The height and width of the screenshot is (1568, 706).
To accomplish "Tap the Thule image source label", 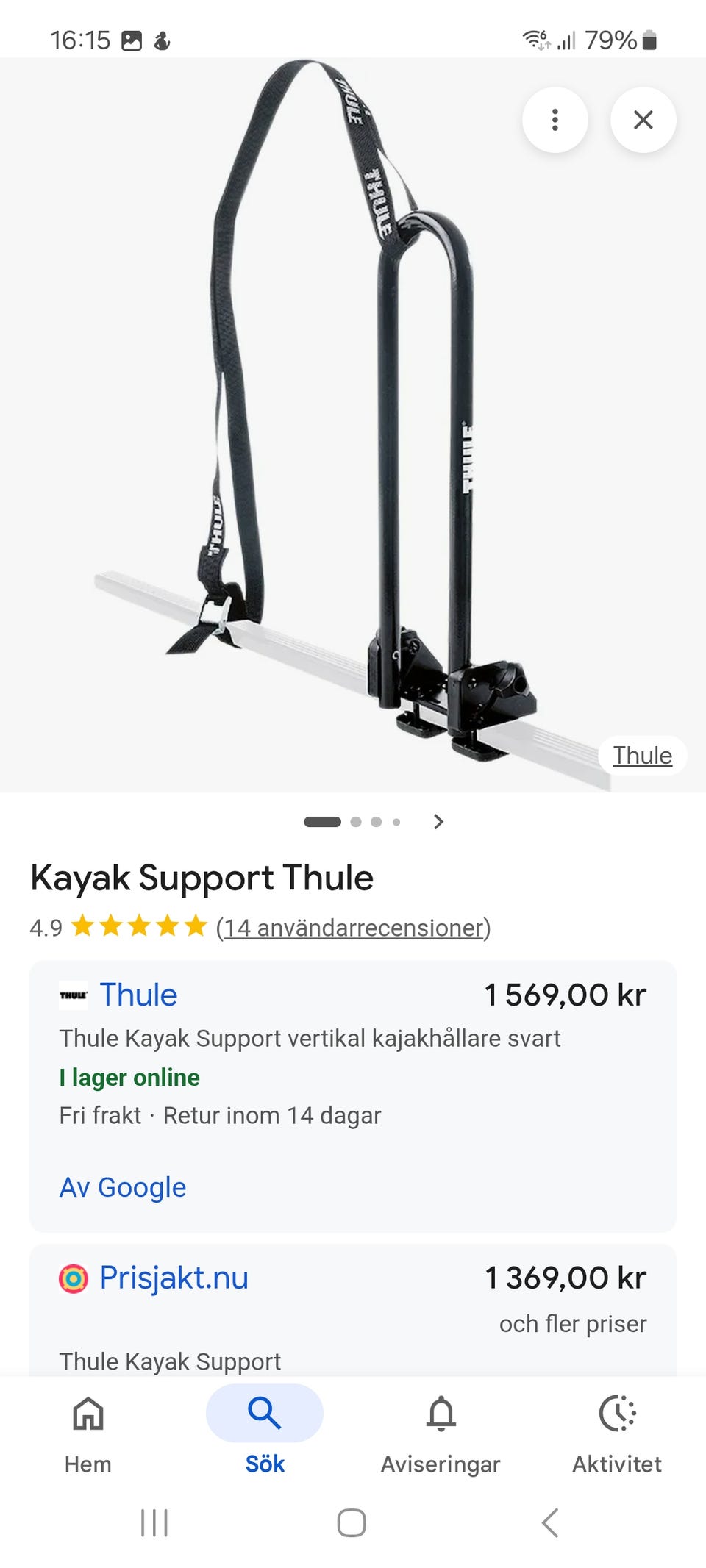I will [643, 756].
